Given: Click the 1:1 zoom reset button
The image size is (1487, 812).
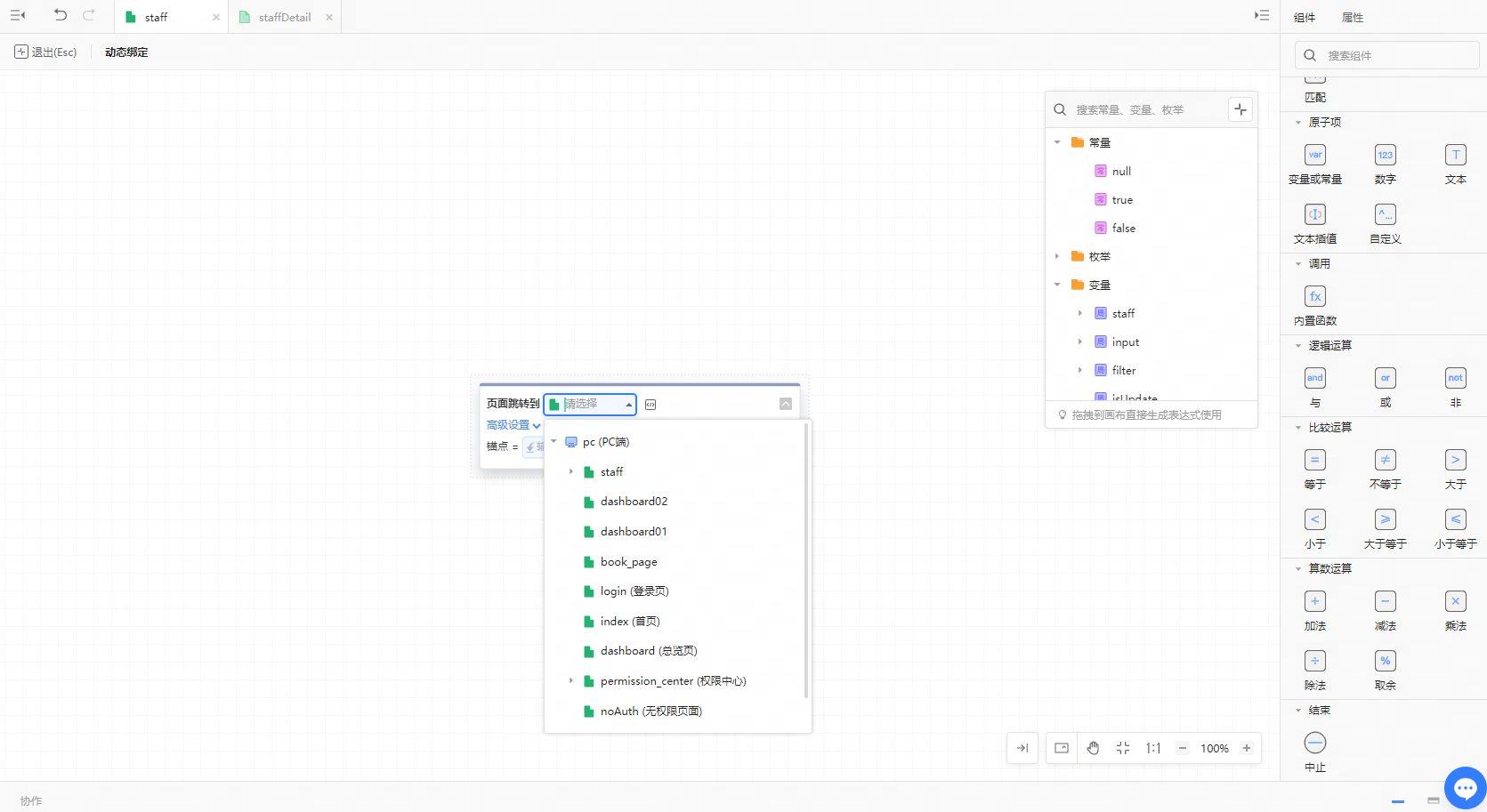Looking at the screenshot, I should [1153, 748].
